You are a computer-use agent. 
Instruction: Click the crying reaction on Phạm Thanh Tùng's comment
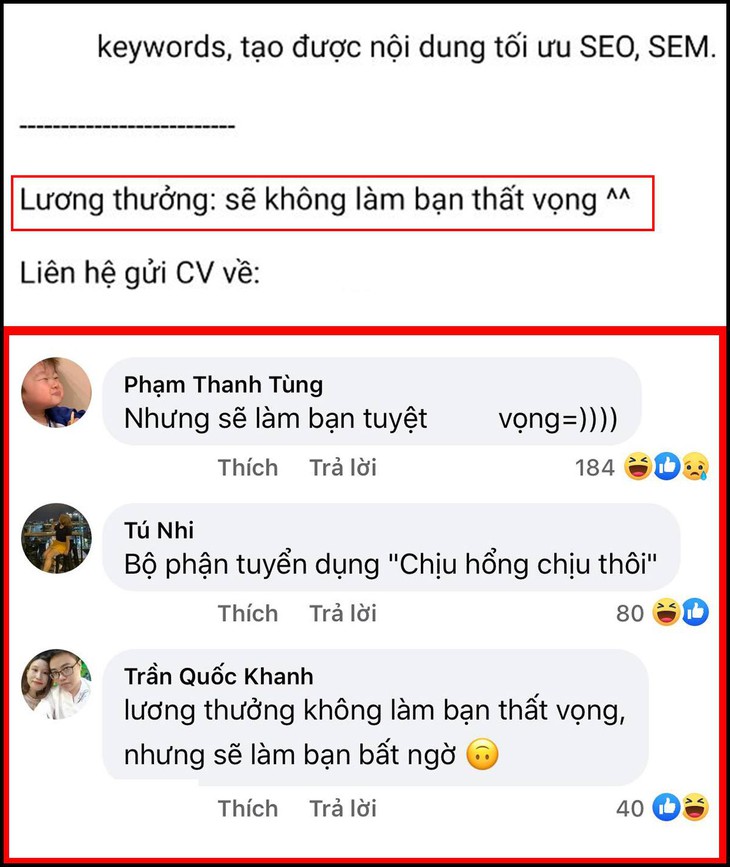(695, 467)
